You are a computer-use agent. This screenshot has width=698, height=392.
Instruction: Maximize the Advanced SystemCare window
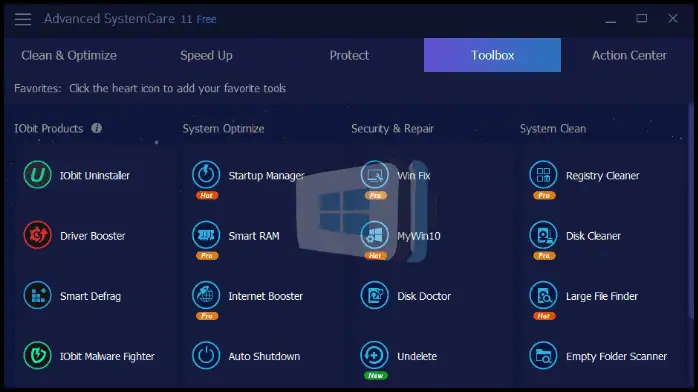tap(641, 18)
